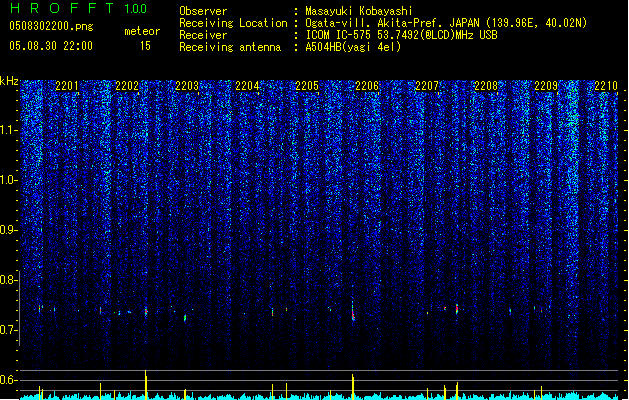Click the time marker 2202
This screenshot has height=400, width=629.
pos(127,86)
